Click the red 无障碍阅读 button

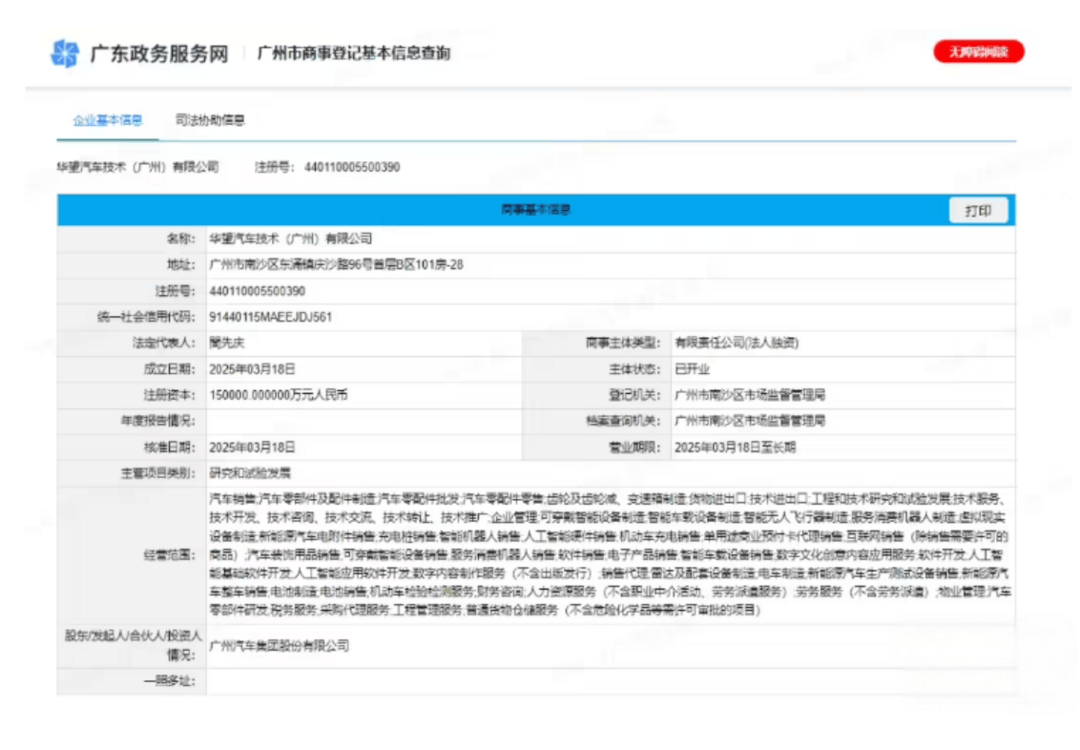979,52
